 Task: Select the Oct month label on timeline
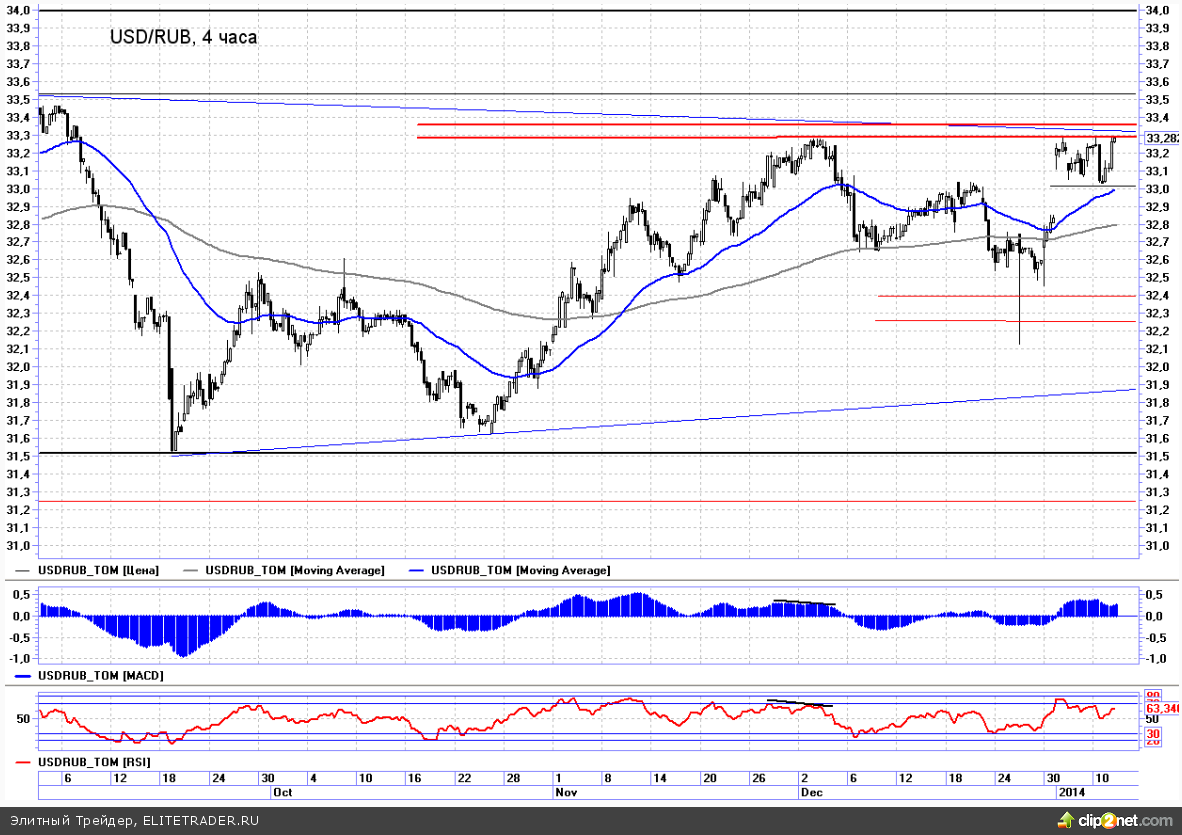pos(285,791)
